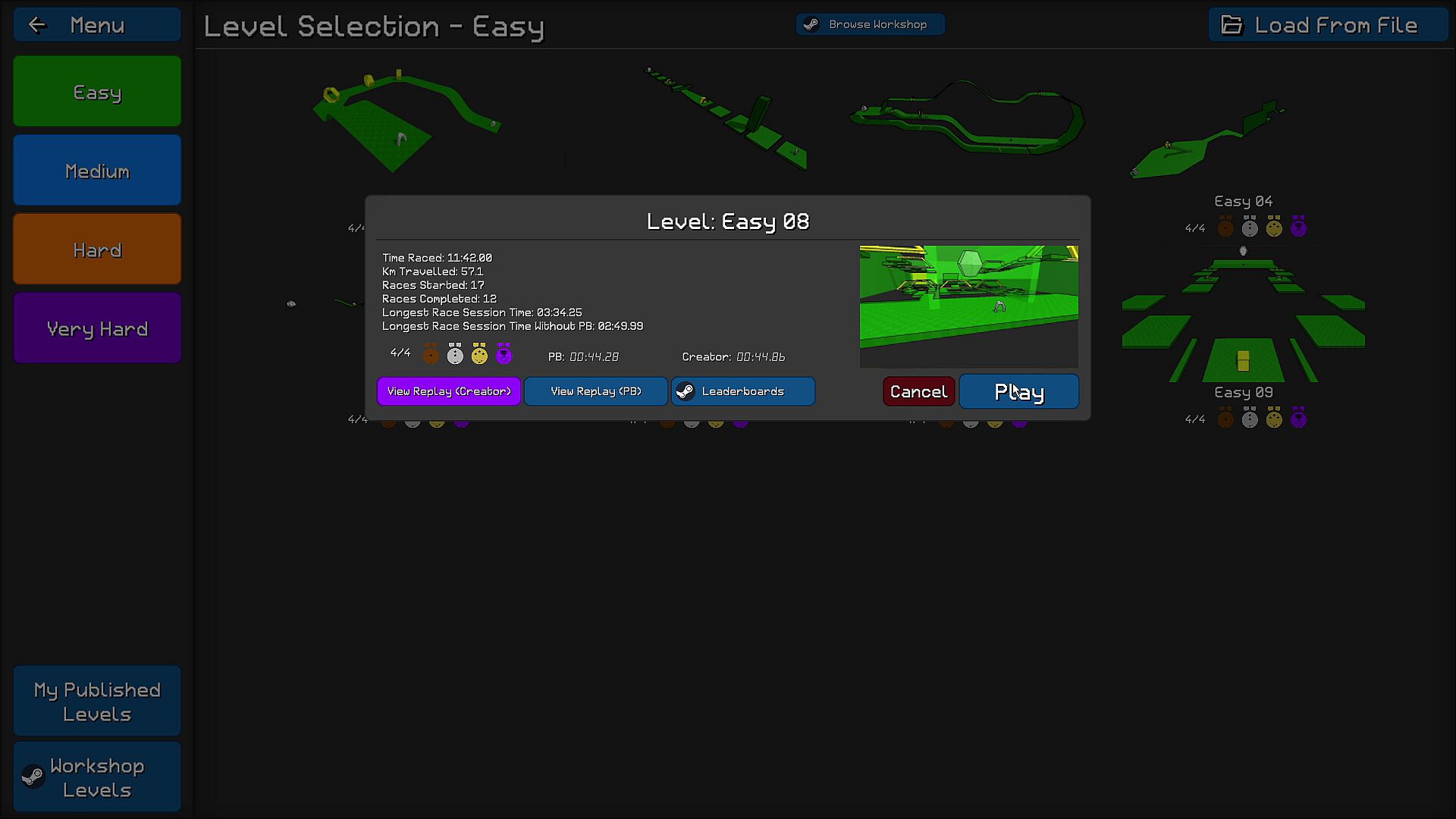Click the gold medal in Easy 08 dialog

(479, 354)
